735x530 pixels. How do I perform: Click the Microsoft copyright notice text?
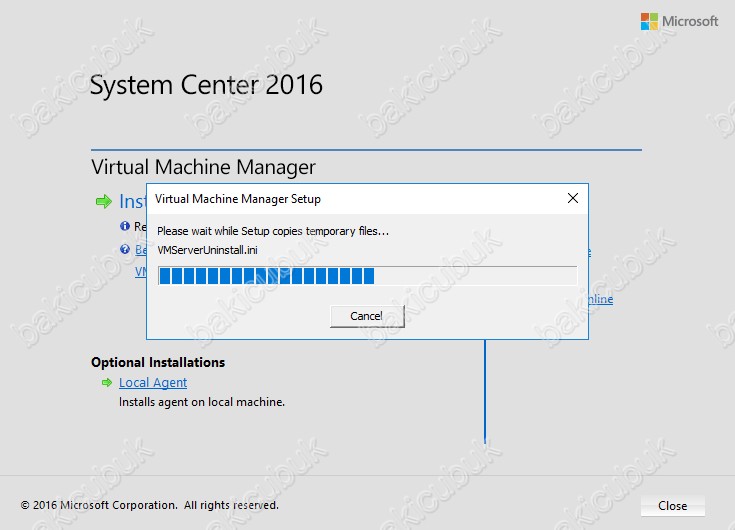point(150,505)
